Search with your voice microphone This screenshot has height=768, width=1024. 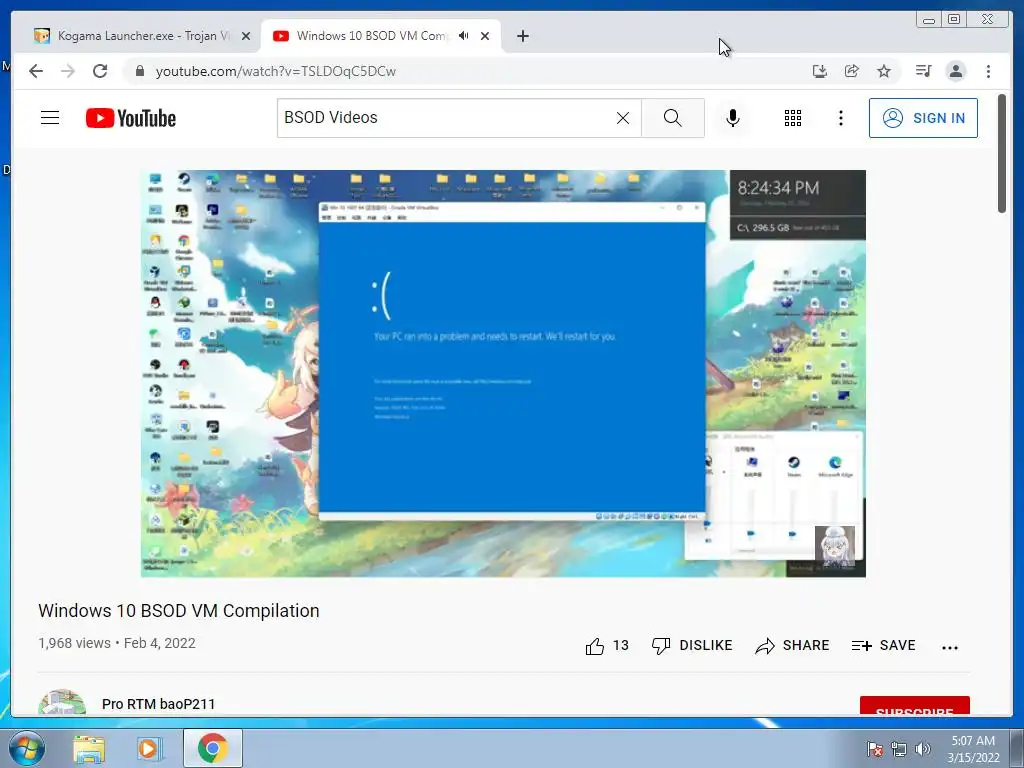click(733, 118)
